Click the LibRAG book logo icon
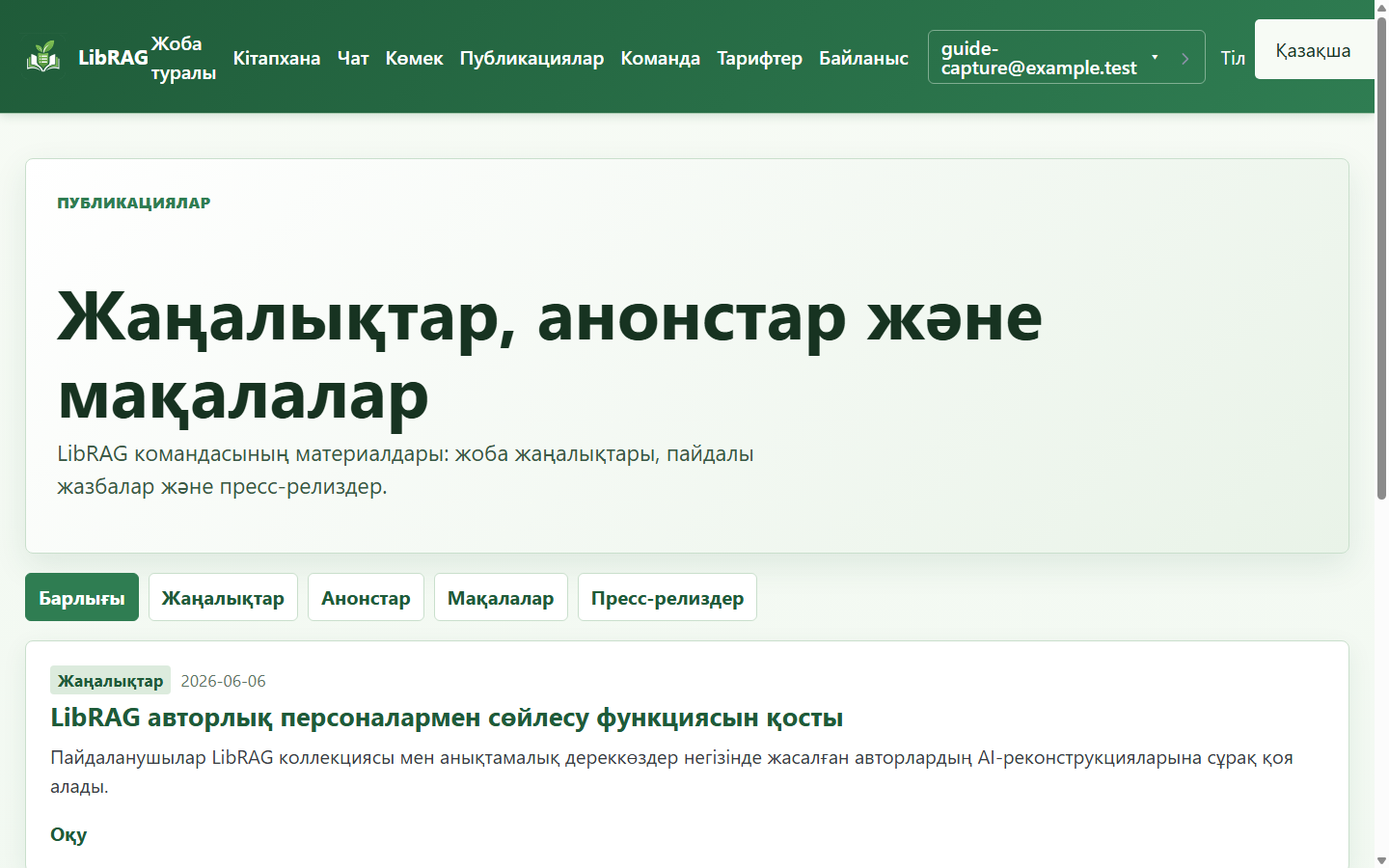 [43, 57]
